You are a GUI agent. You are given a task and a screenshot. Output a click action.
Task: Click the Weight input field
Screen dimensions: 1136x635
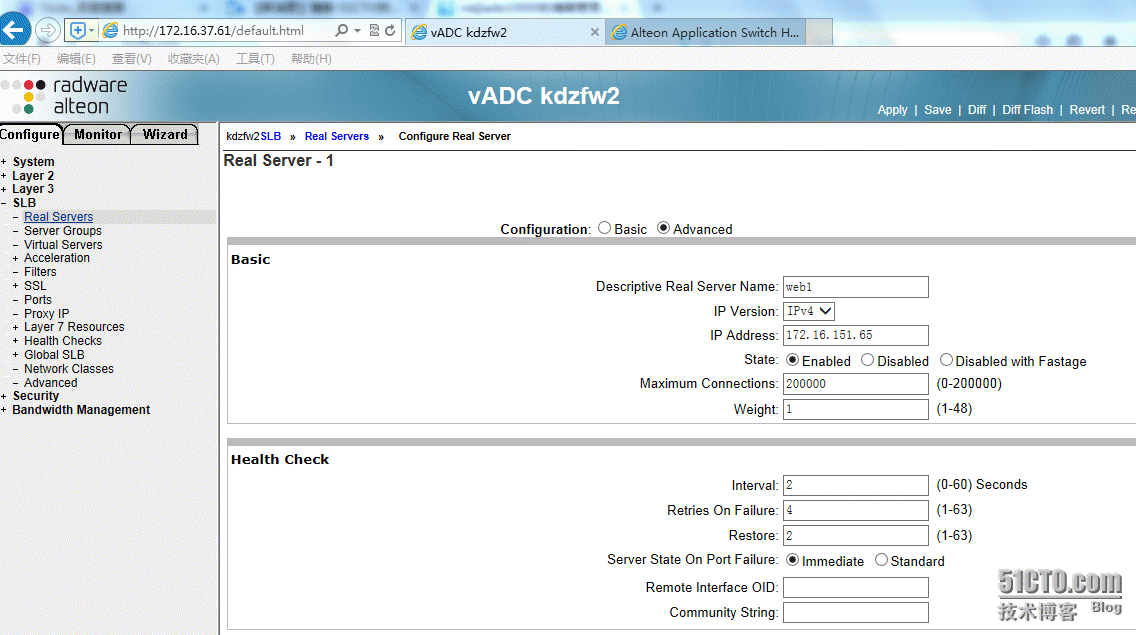coord(856,410)
